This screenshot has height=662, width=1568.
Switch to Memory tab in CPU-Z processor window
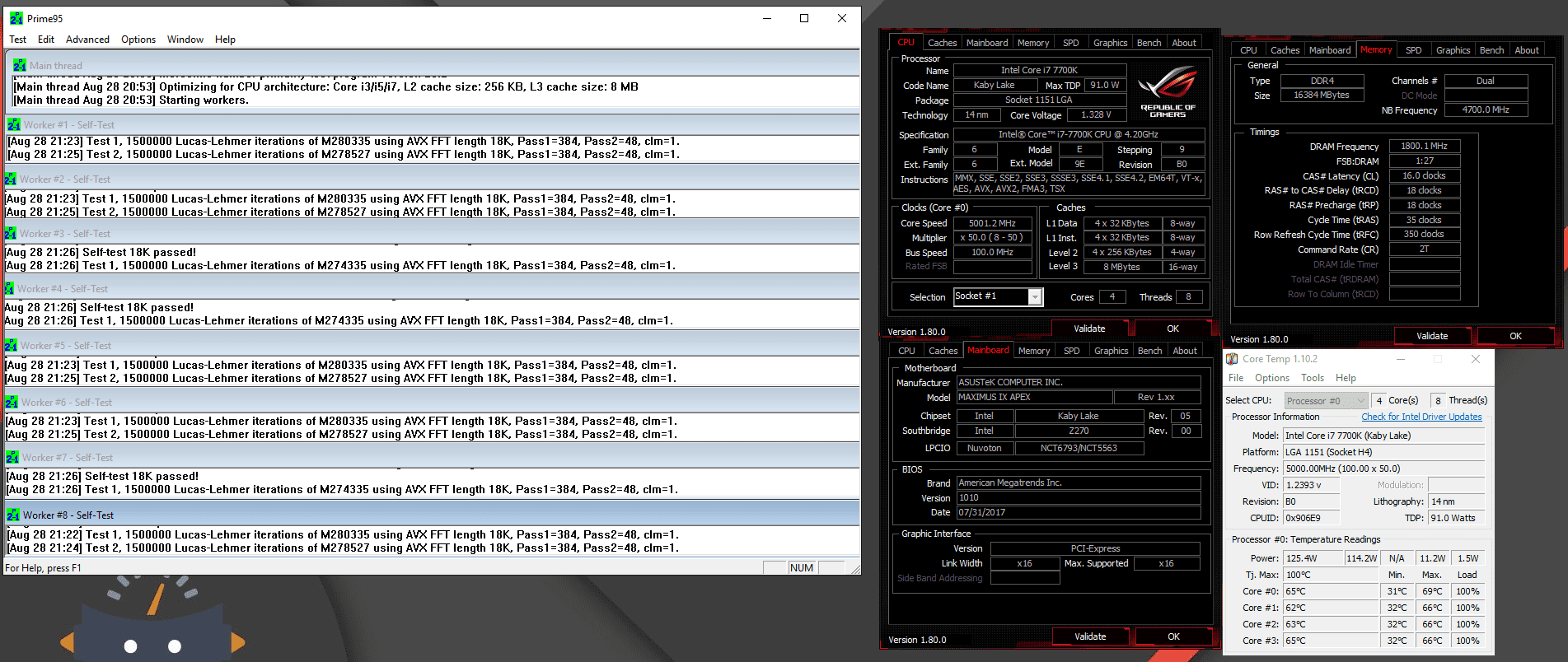tap(1033, 43)
